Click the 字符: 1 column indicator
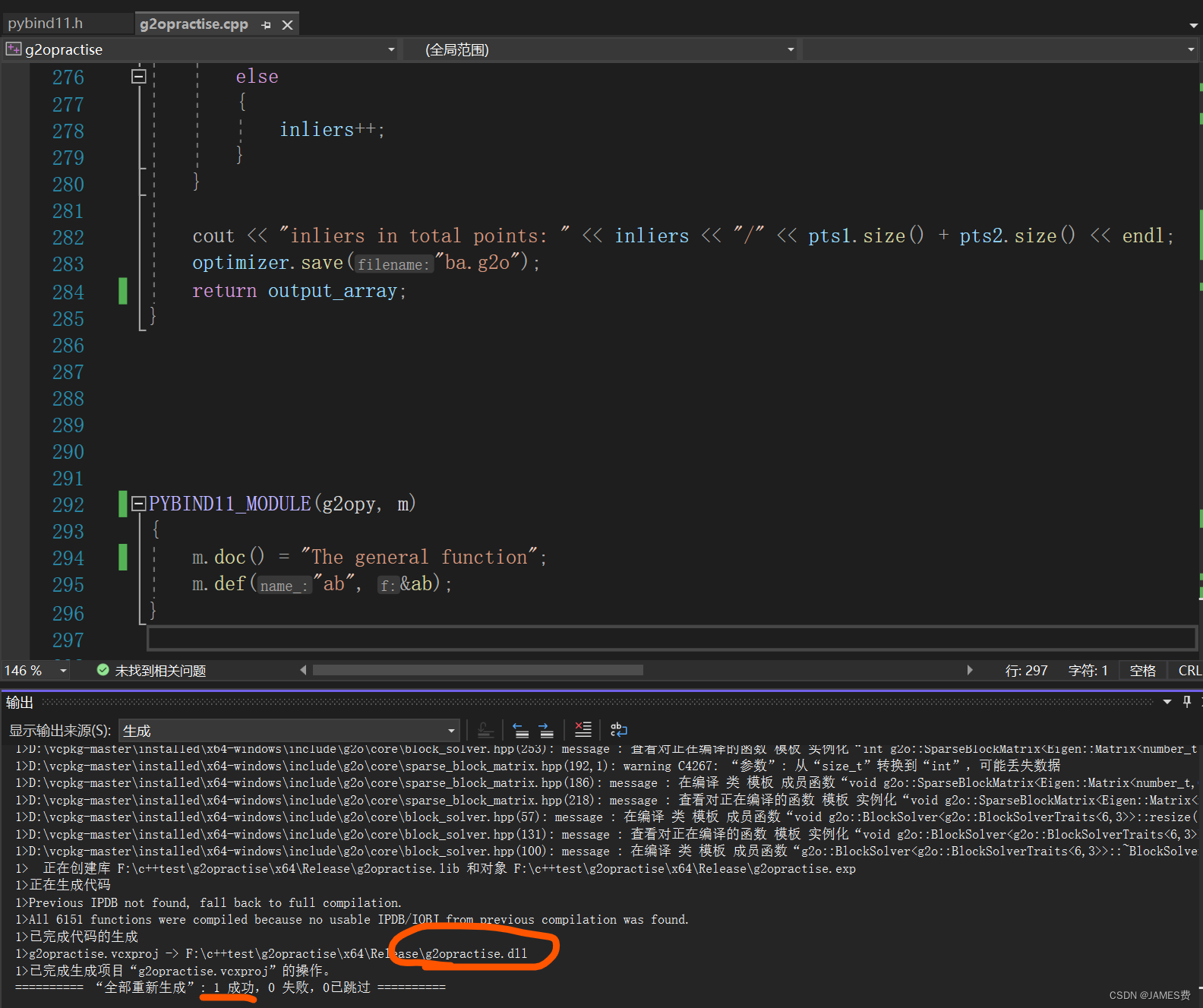 [x=1088, y=671]
